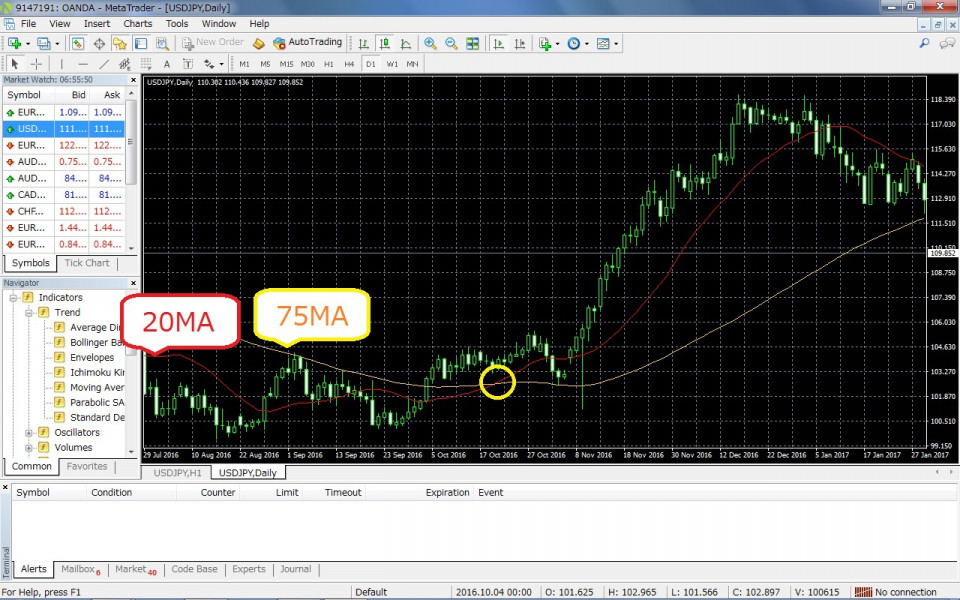Switch chart to H4 timeframe
This screenshot has width=960, height=600.
[349, 64]
